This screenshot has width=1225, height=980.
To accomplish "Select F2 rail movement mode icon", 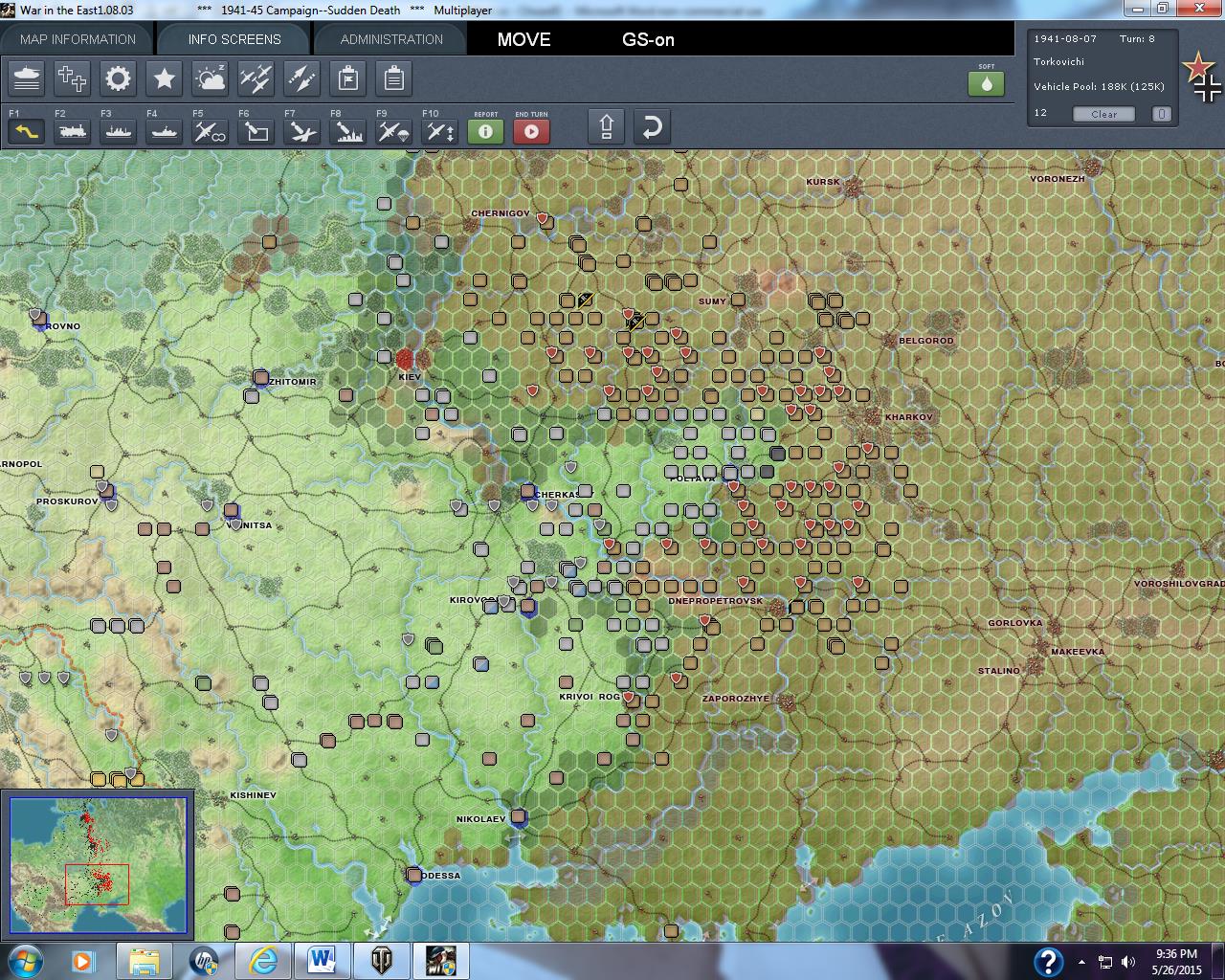I will [x=73, y=131].
